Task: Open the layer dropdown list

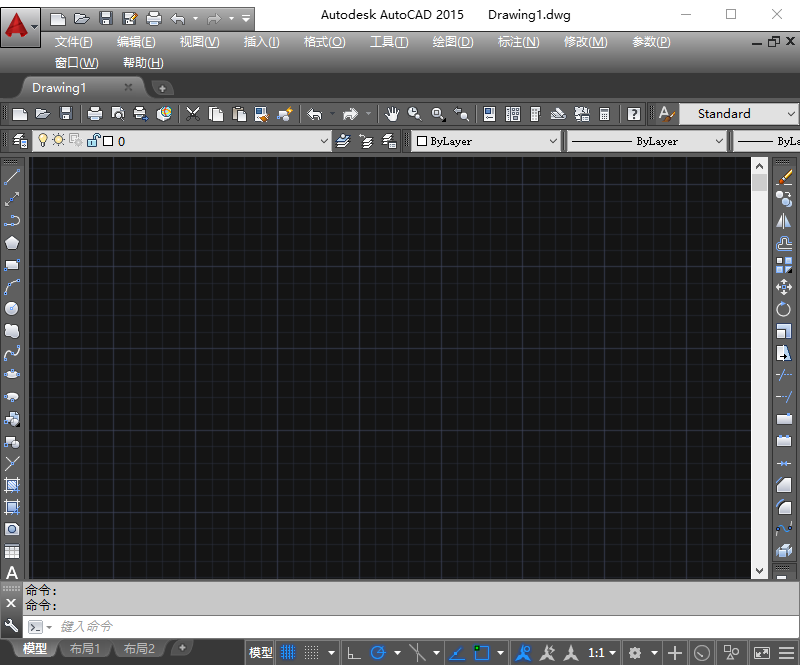Action: tap(323, 142)
